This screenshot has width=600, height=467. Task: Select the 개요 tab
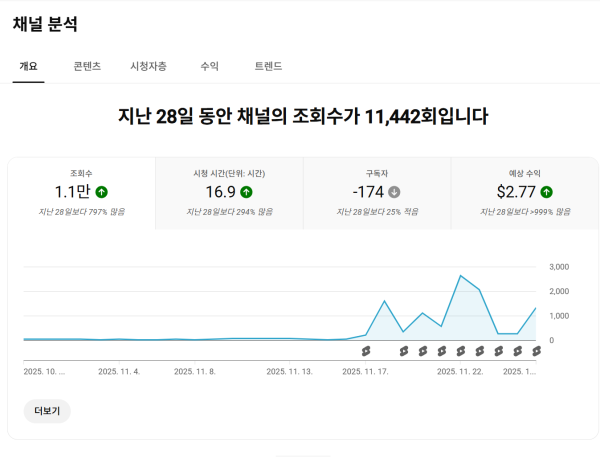28,67
